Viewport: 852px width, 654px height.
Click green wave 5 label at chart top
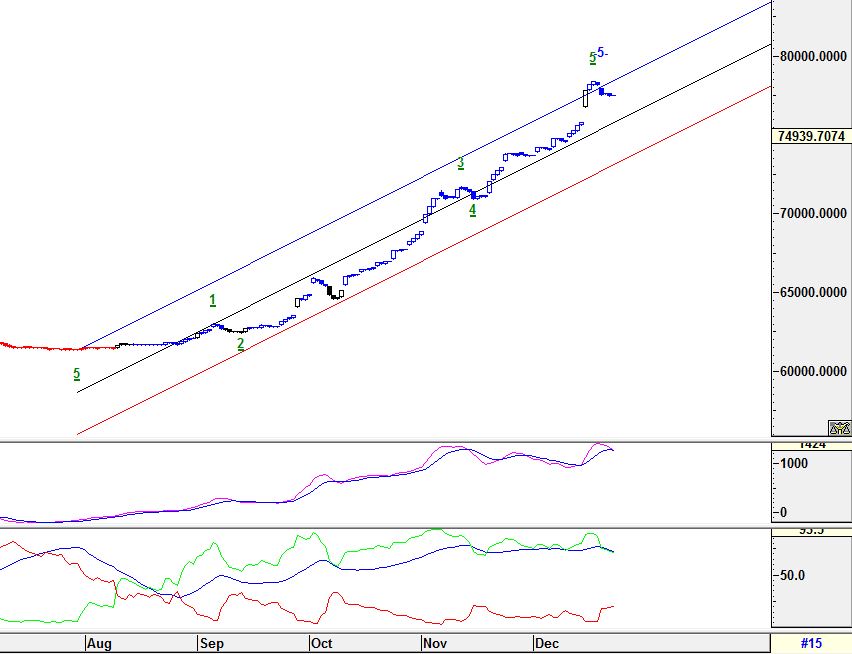[592, 58]
